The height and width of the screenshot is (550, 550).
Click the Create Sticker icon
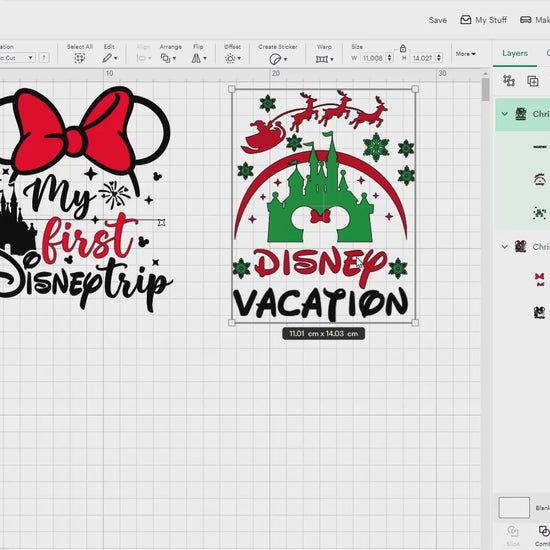[x=275, y=59]
